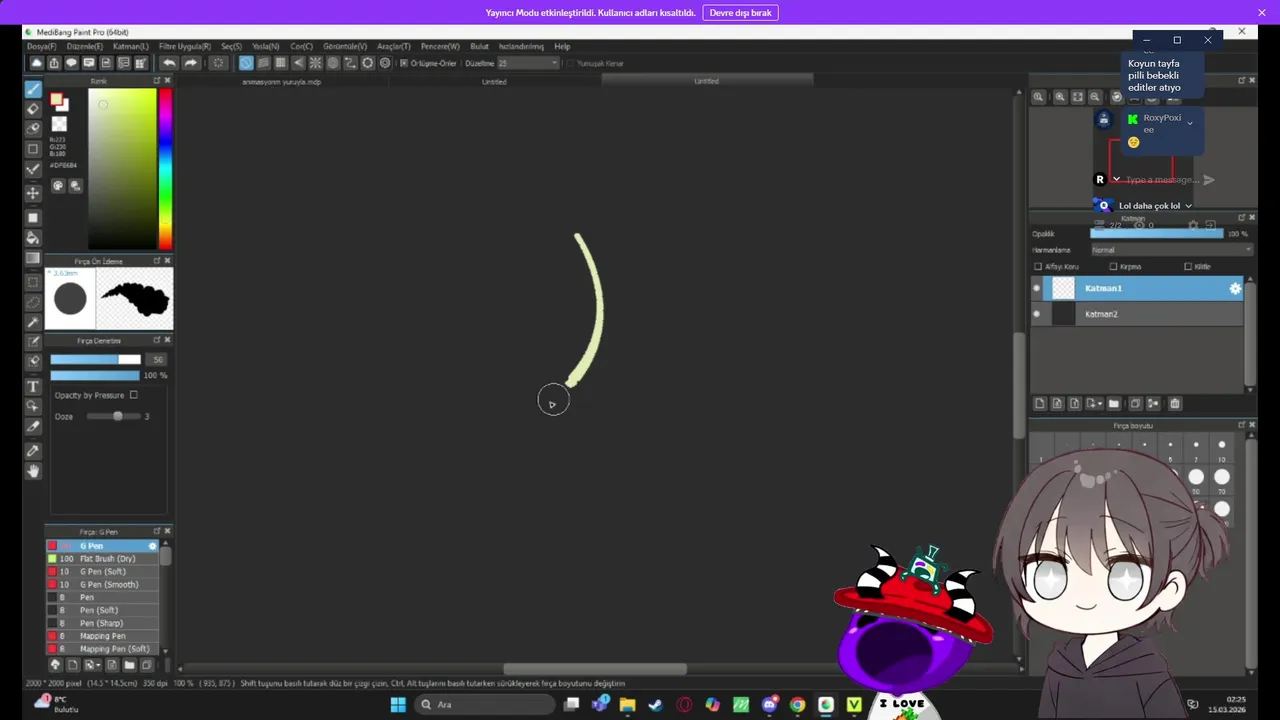Add a new layer in layer panel

pyautogui.click(x=1040, y=404)
